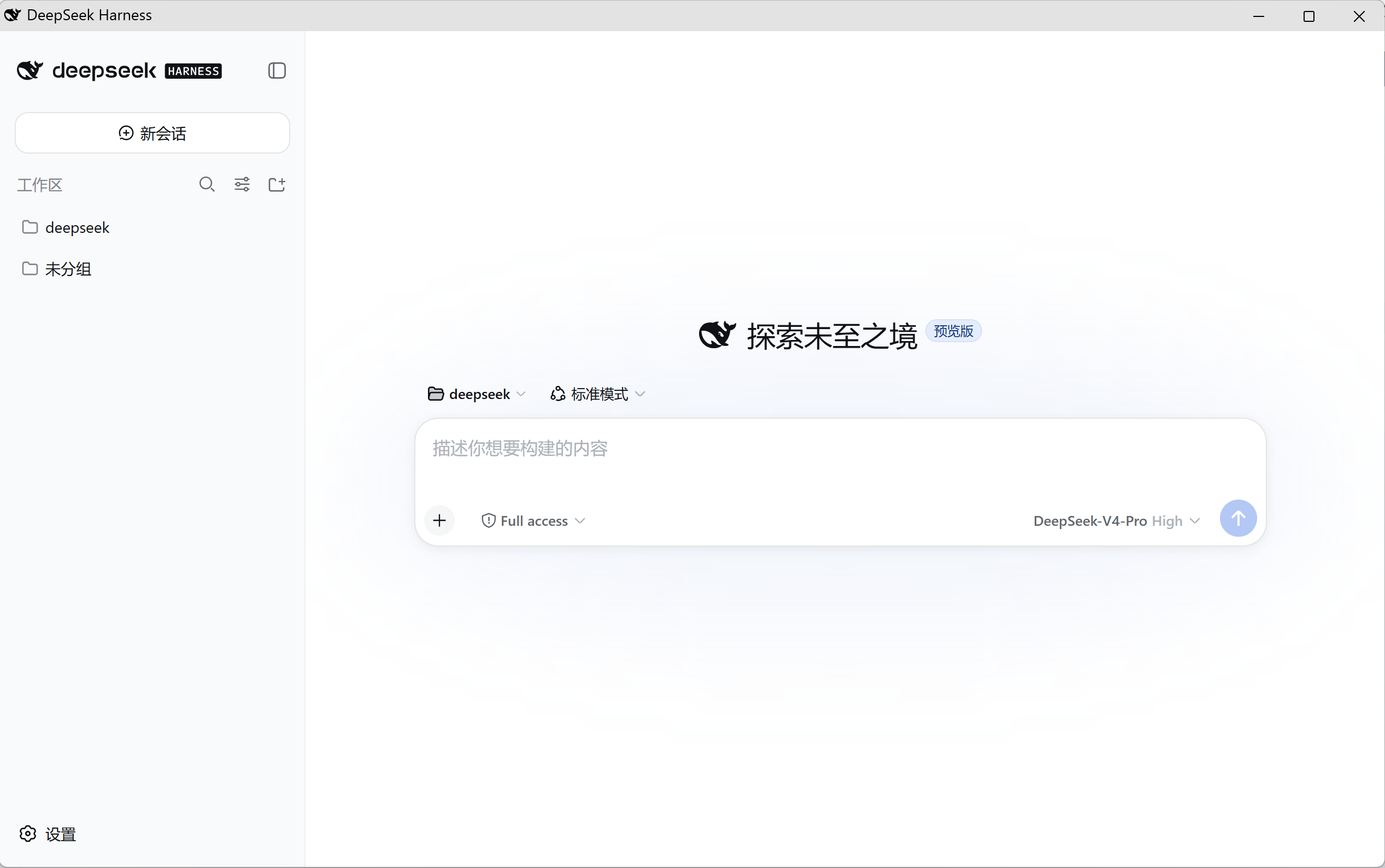The image size is (1385, 868).
Task: Change mode via the 标准模式 dropdown
Action: click(597, 395)
